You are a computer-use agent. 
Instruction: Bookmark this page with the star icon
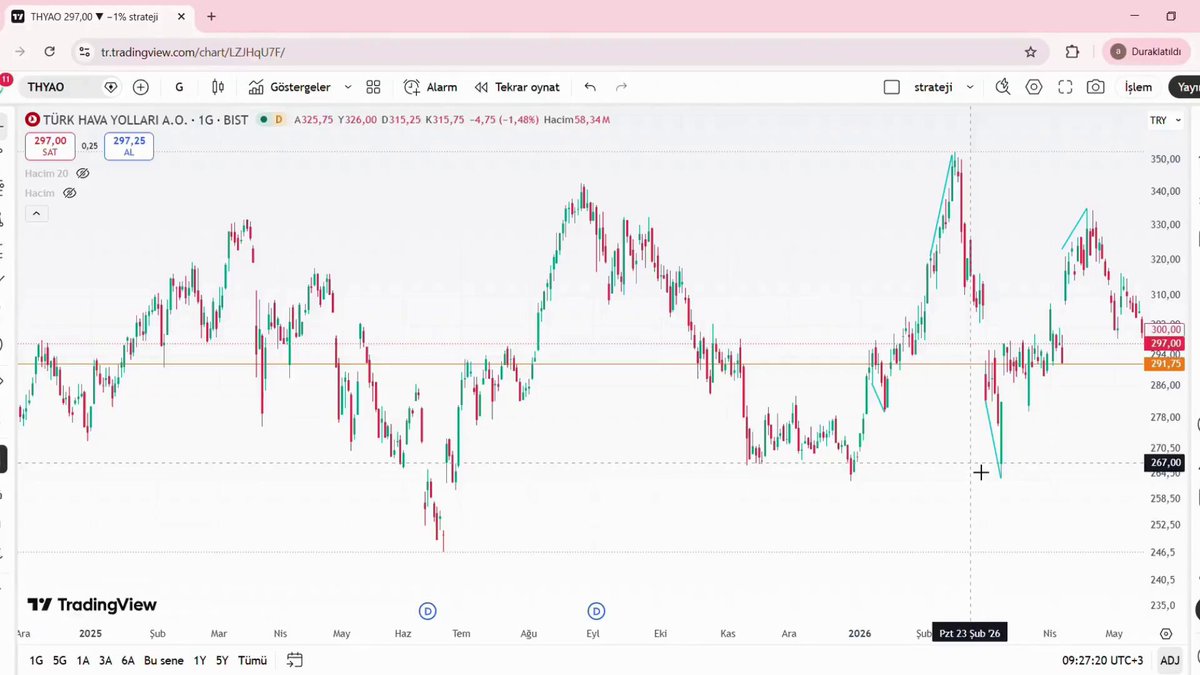[x=1030, y=52]
